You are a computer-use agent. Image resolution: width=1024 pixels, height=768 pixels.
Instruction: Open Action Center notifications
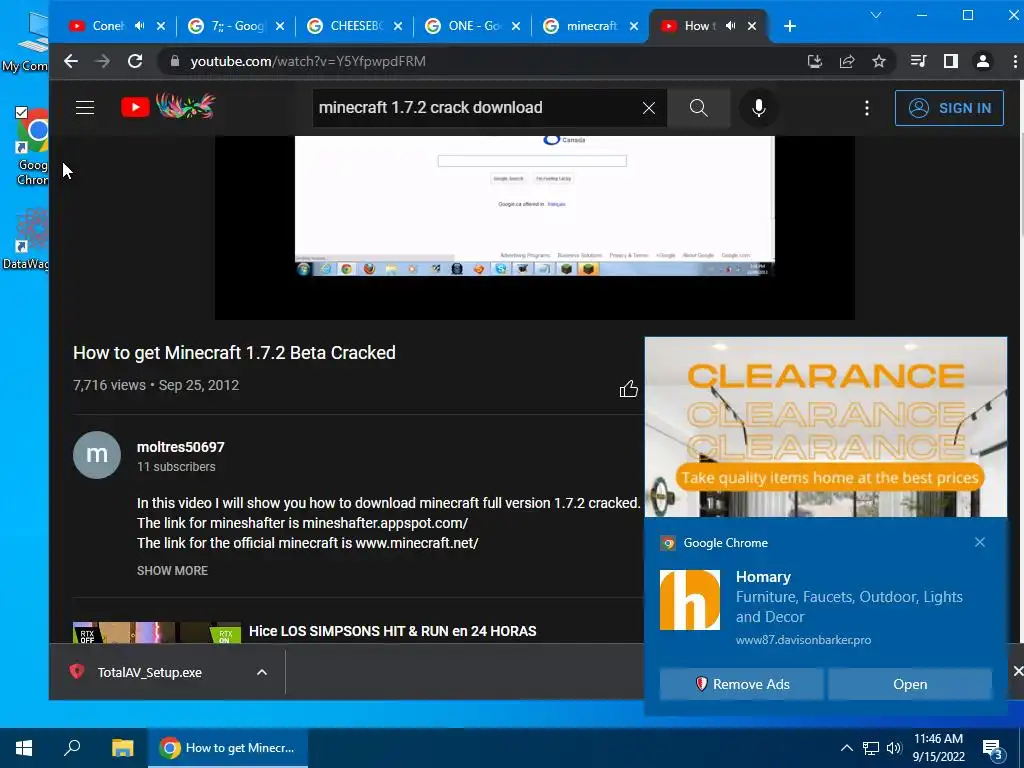point(993,748)
